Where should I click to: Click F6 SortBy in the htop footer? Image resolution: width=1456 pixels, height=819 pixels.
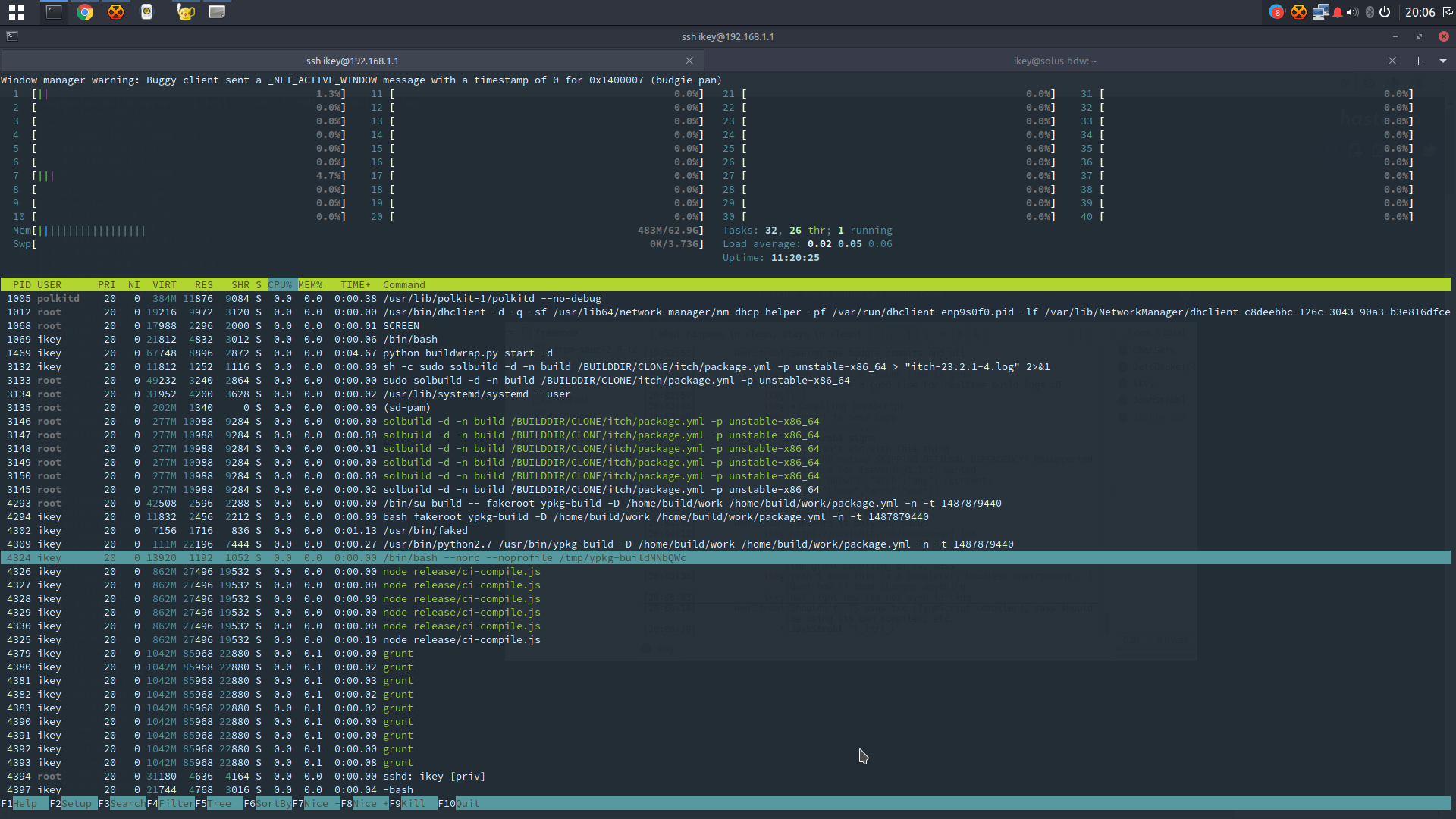(x=267, y=804)
